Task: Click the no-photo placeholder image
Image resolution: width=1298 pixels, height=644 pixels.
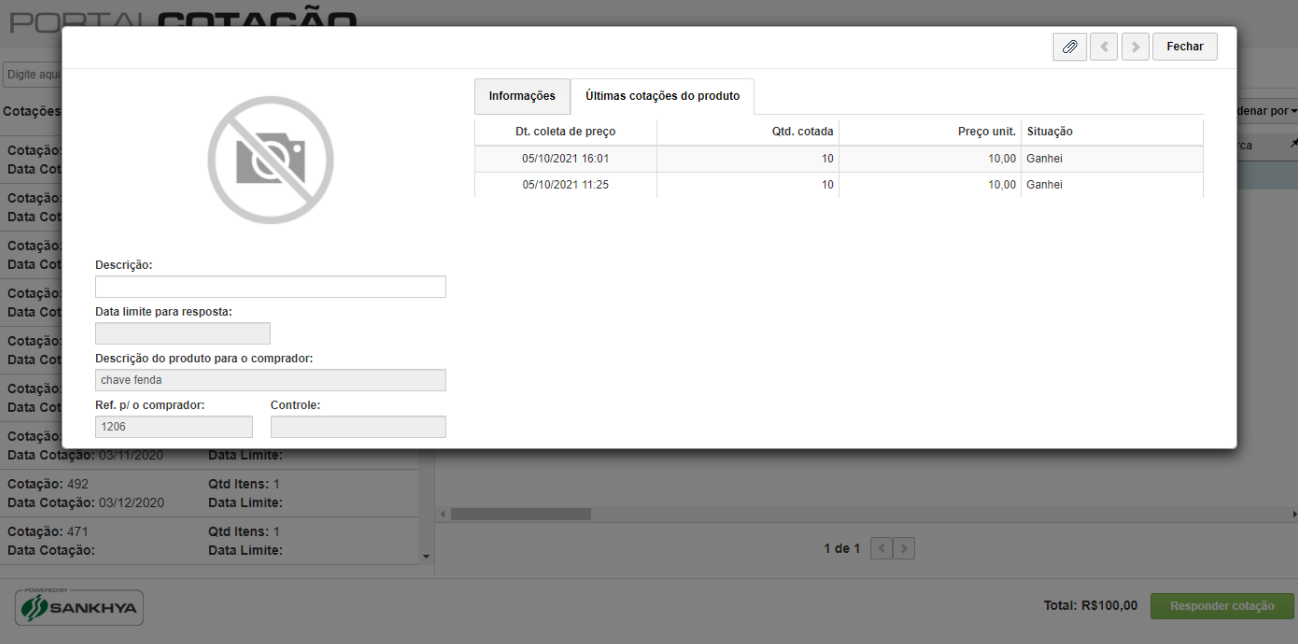Action: (270, 160)
